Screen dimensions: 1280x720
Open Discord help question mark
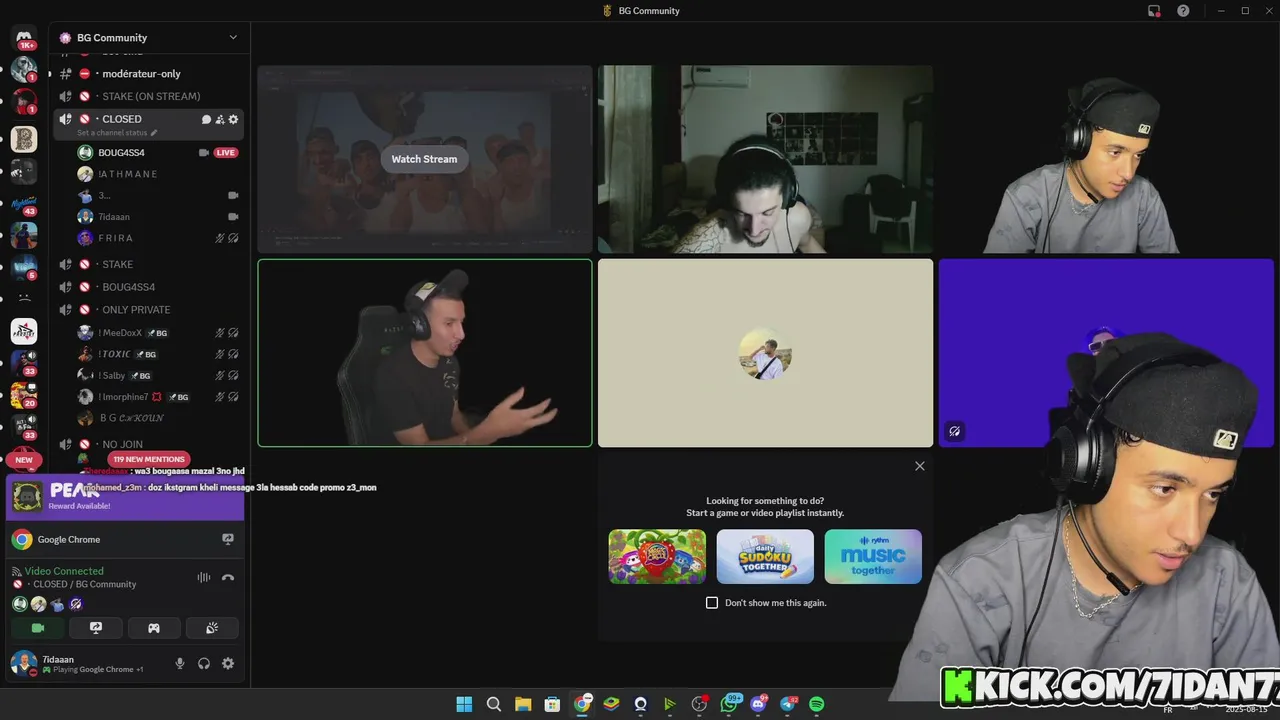[x=1183, y=11]
